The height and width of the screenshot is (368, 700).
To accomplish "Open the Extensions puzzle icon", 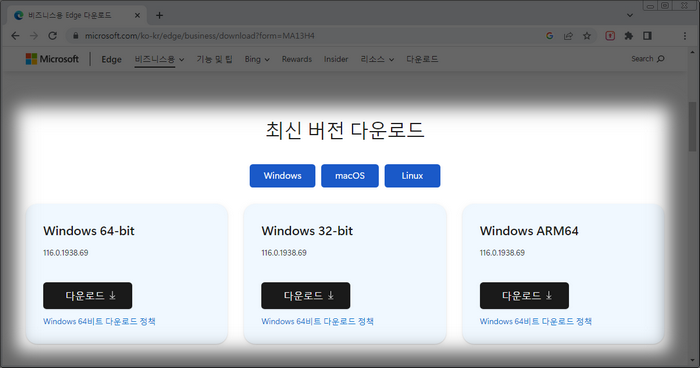I will pos(629,36).
